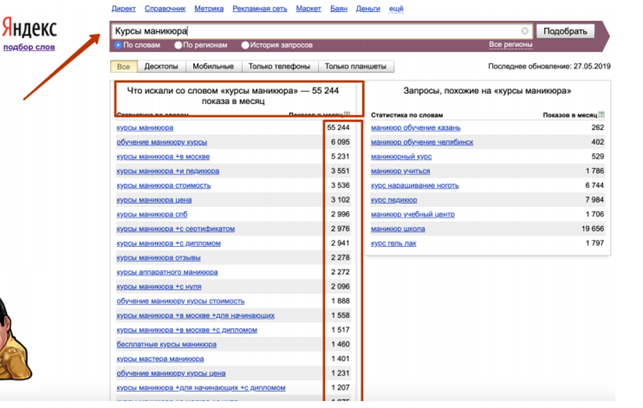643x408 pixels.
Task: Clear the search field with the X icon
Action: pyautogui.click(x=526, y=31)
